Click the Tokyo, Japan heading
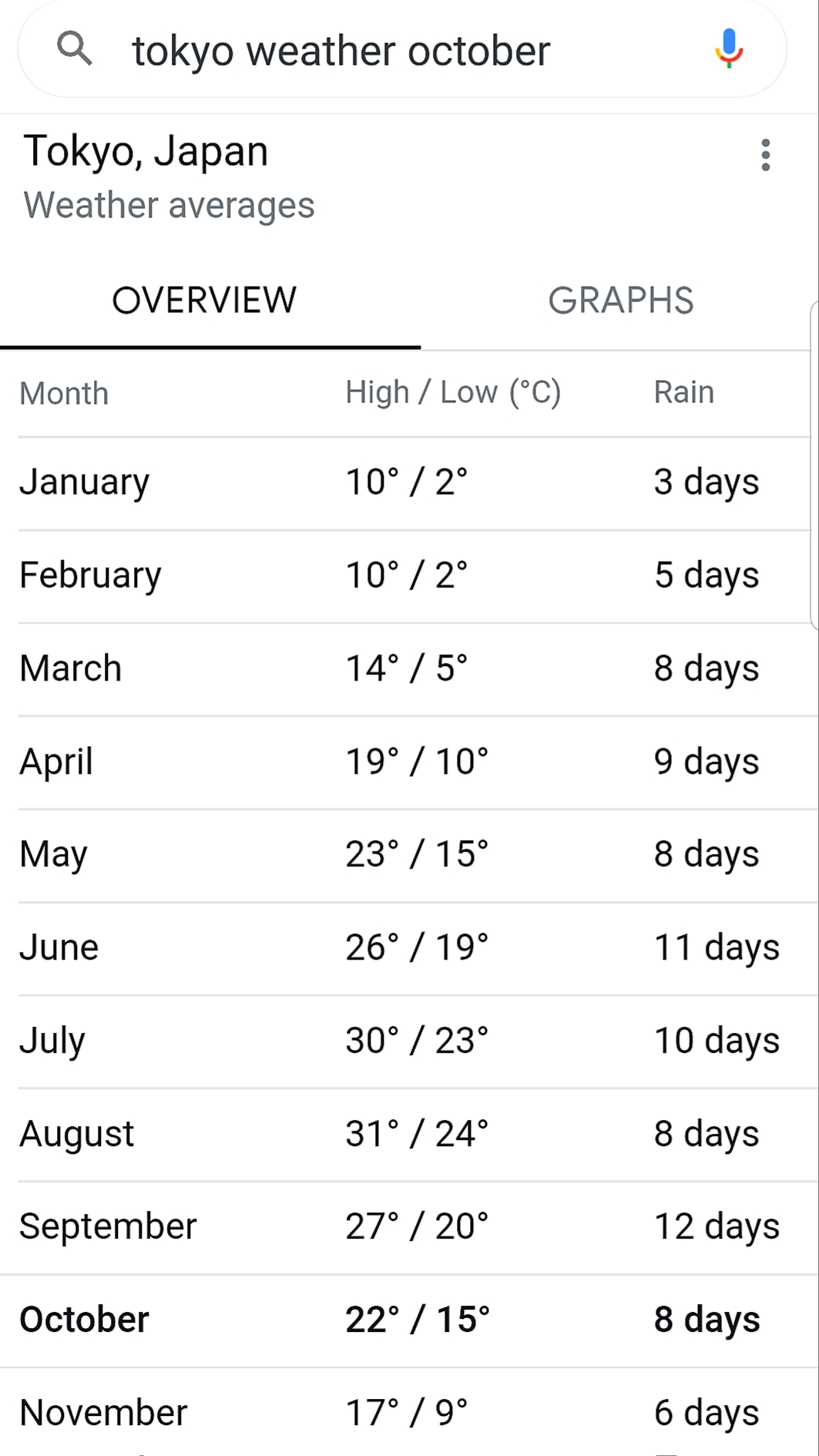 pos(146,151)
